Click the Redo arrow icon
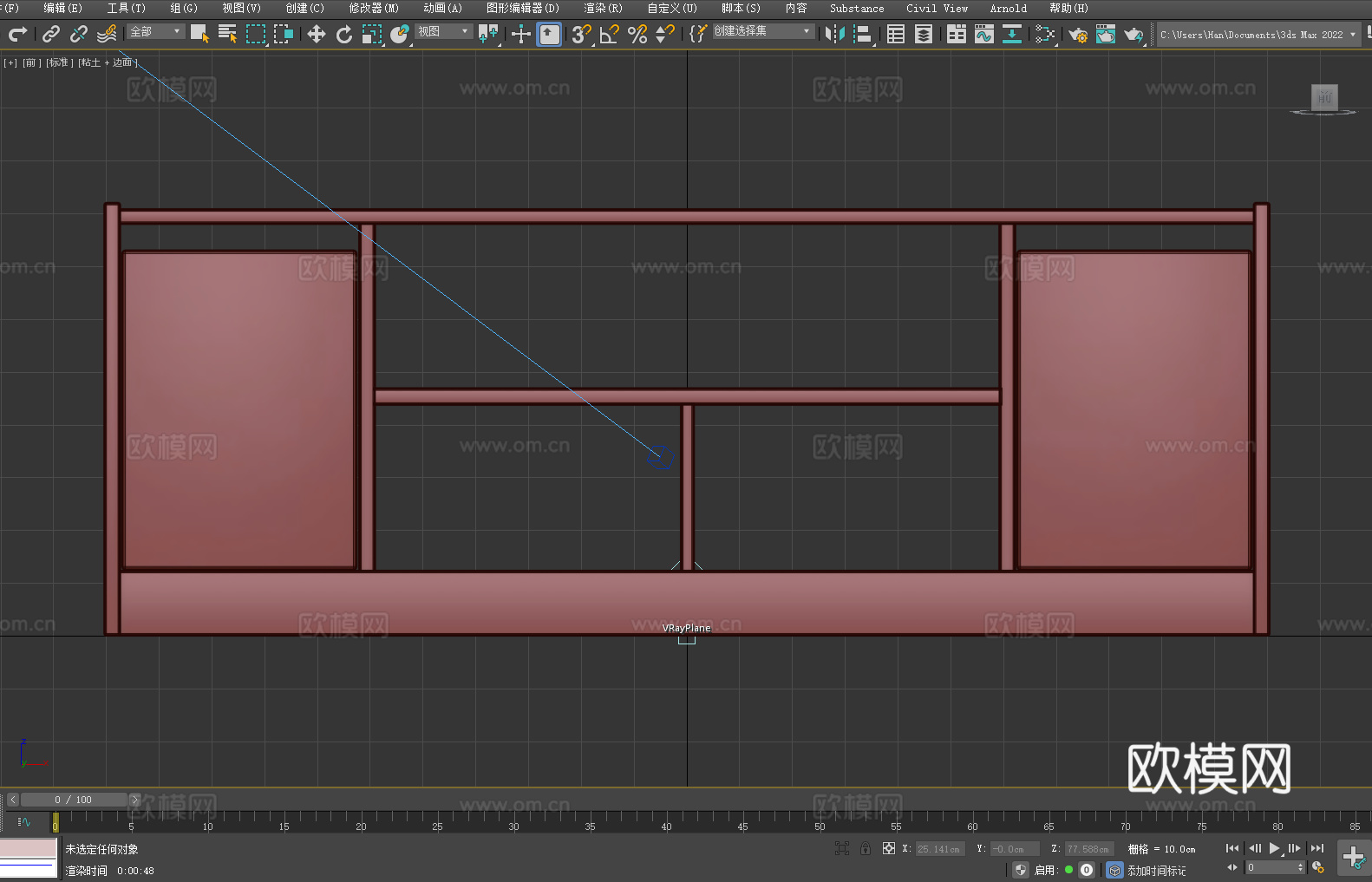Screen dimensions: 1372x882 click(x=17, y=34)
